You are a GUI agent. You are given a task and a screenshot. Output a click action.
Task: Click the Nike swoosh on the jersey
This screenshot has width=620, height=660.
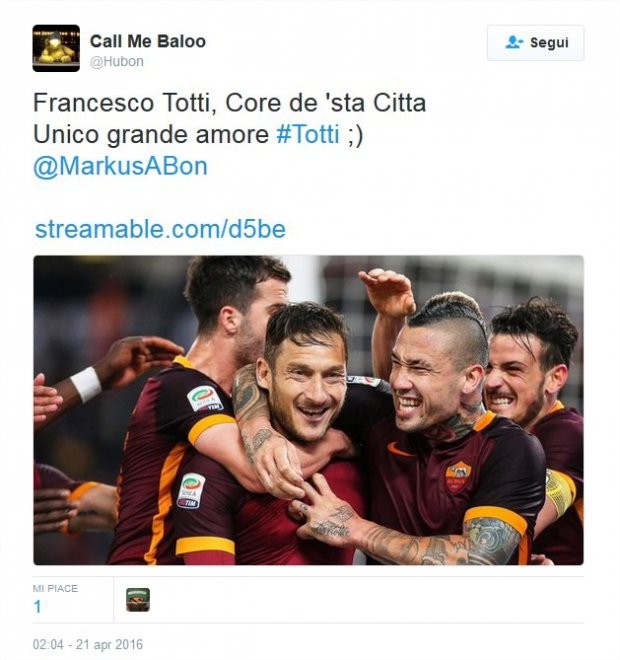click(399, 450)
